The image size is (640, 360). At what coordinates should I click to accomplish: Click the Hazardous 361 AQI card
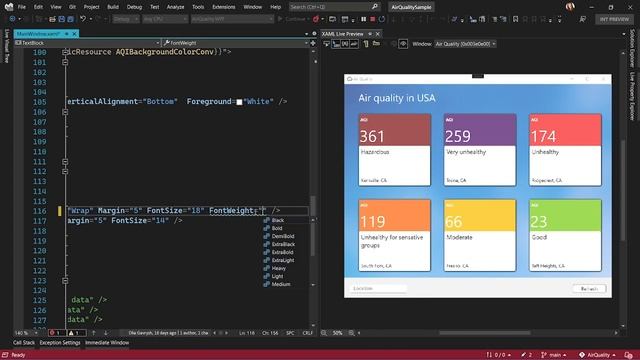[x=394, y=150]
